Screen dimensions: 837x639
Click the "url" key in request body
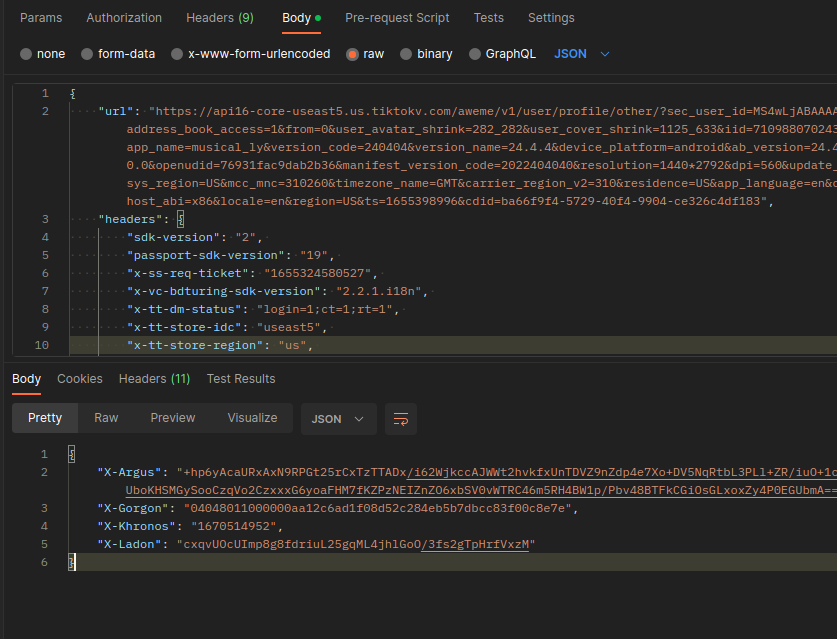(x=116, y=111)
